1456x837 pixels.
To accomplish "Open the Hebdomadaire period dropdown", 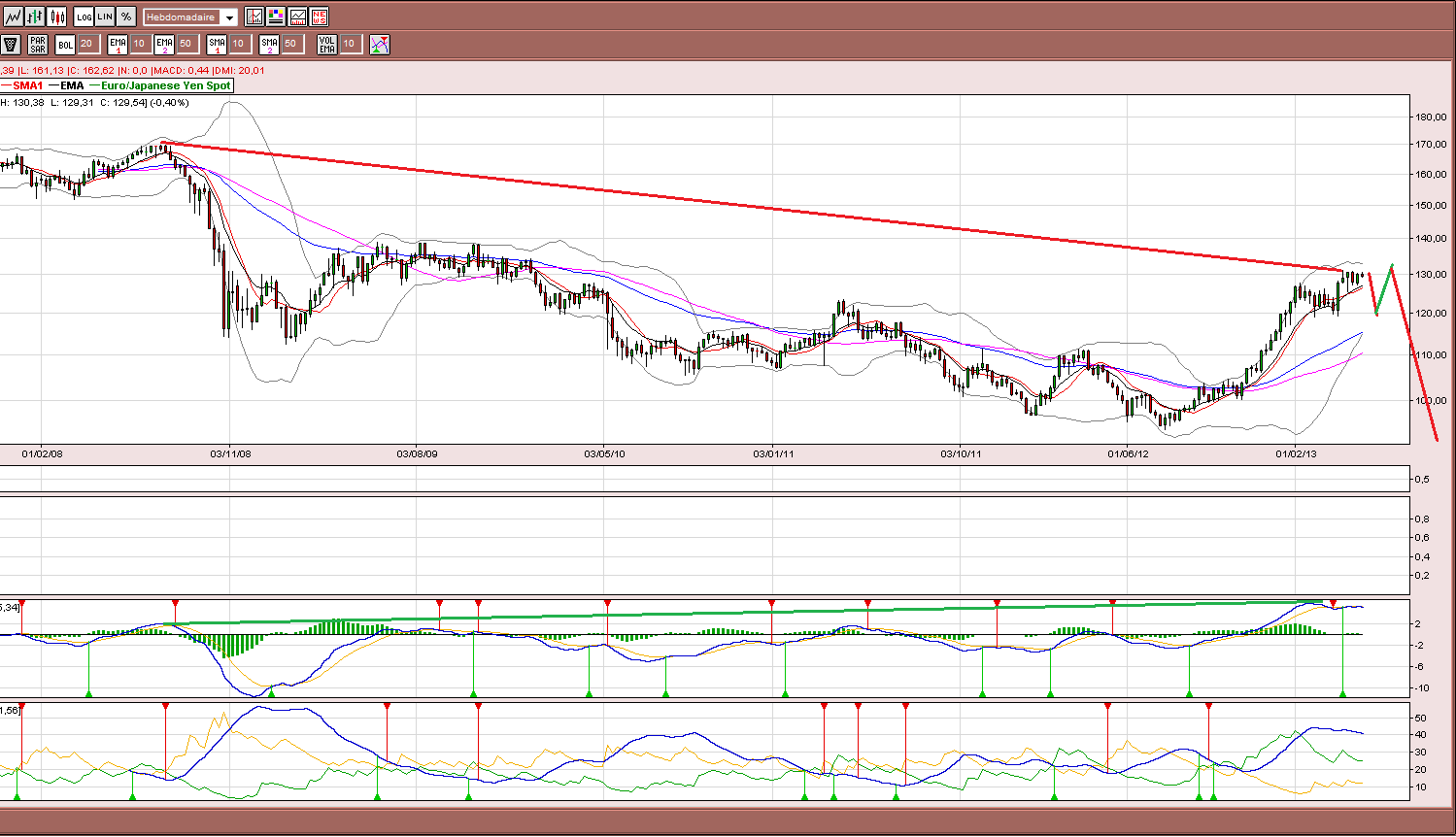I will 190,17.
